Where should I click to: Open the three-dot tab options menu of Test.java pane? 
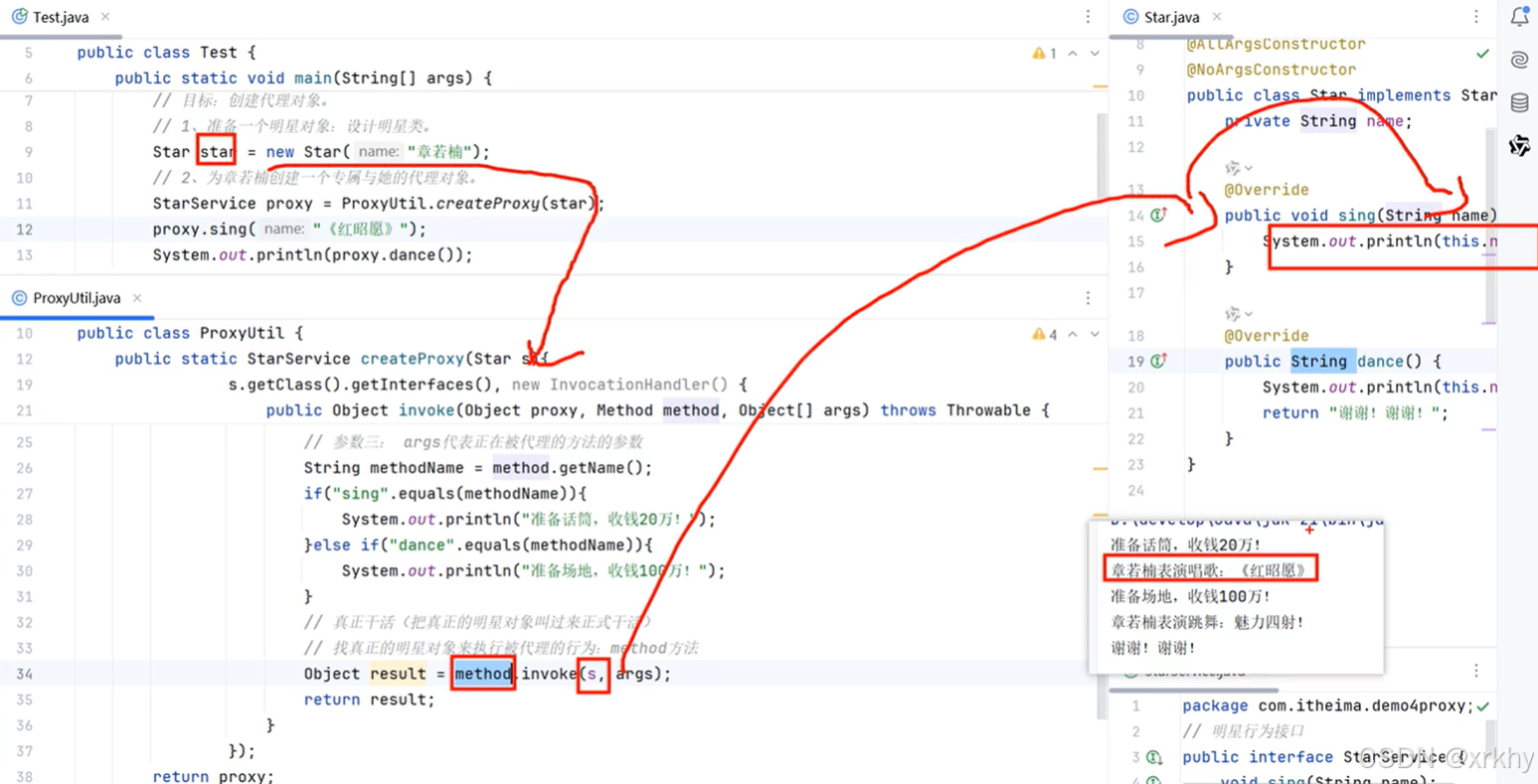(x=1088, y=17)
